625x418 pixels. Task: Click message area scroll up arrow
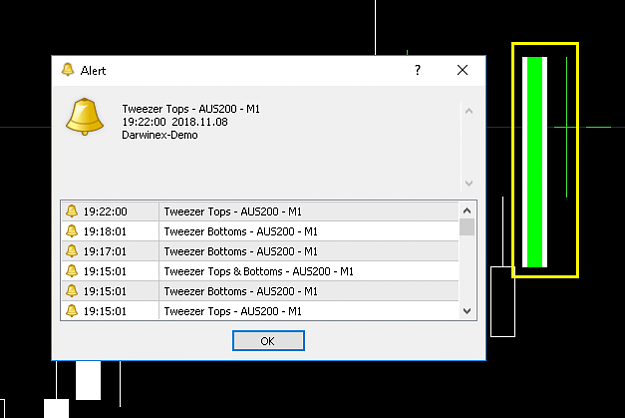click(x=469, y=111)
